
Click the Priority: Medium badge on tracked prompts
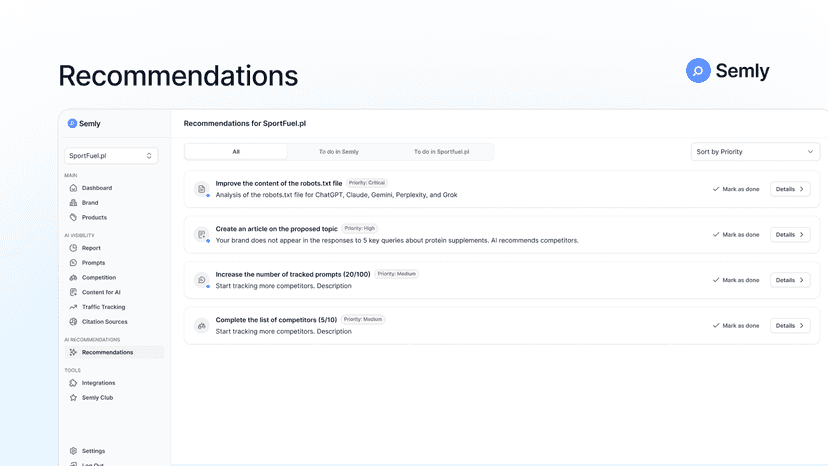click(x=397, y=274)
